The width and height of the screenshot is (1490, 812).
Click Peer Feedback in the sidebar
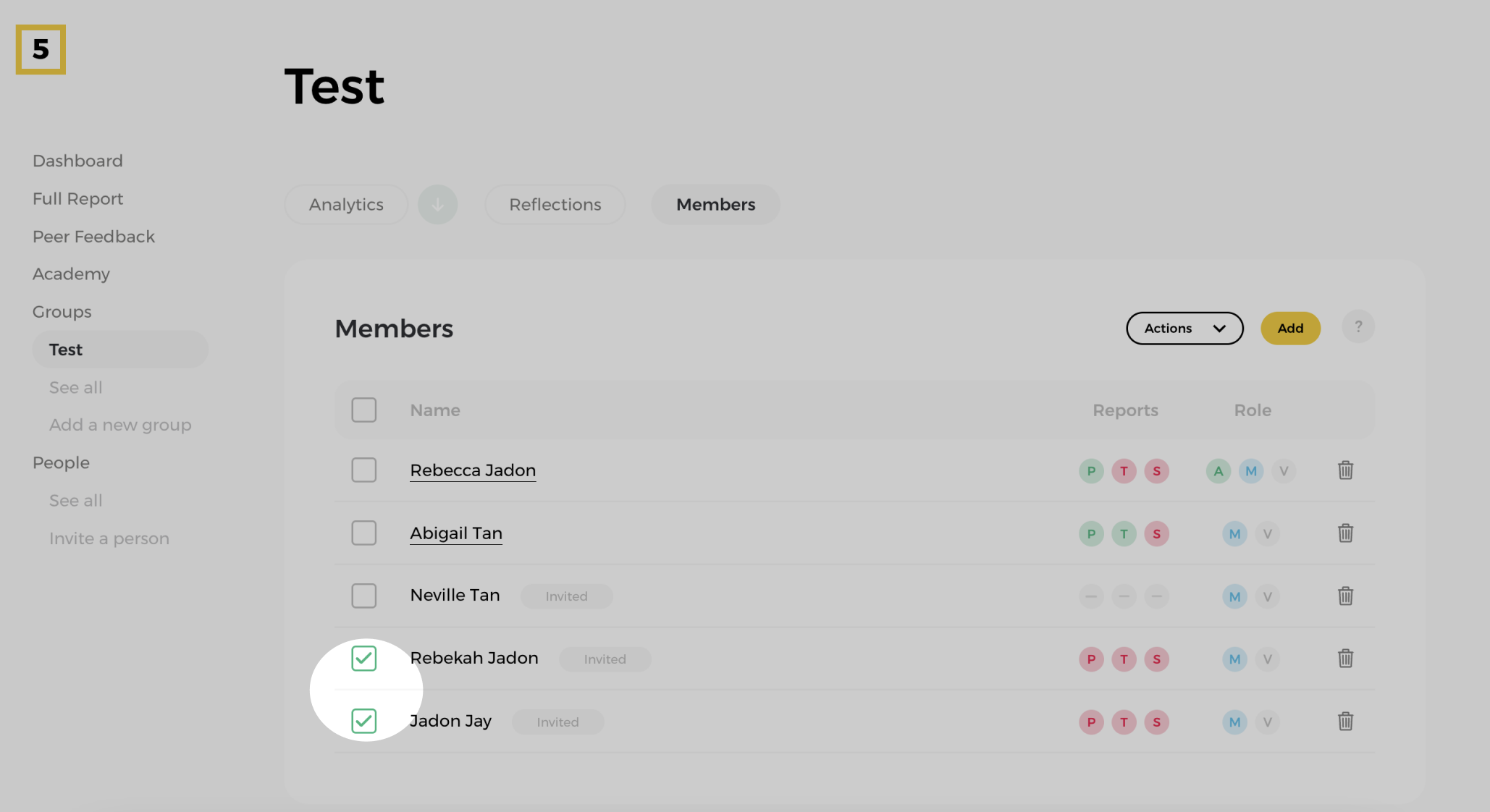pos(93,237)
